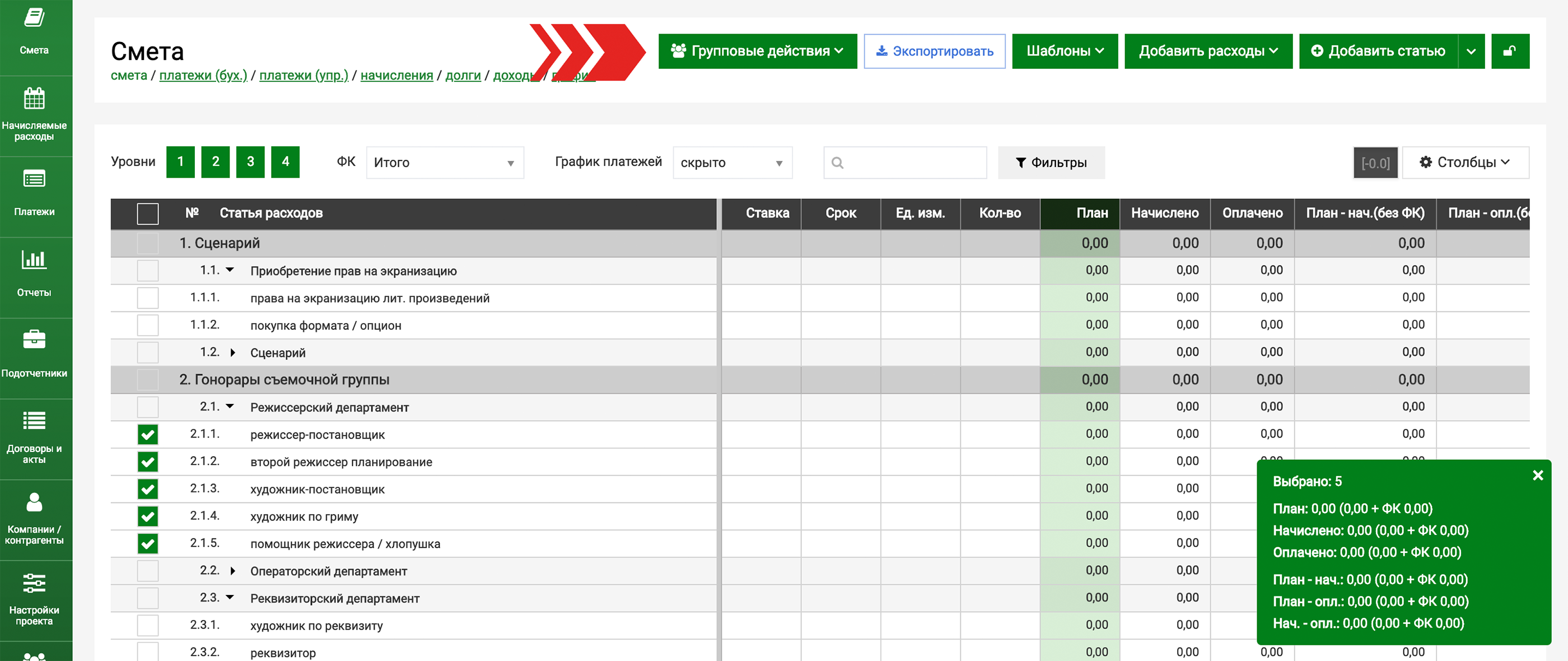This screenshot has width=1568, height=661.
Task: Check row 1.1.1. права на экранизацию
Action: tap(148, 298)
